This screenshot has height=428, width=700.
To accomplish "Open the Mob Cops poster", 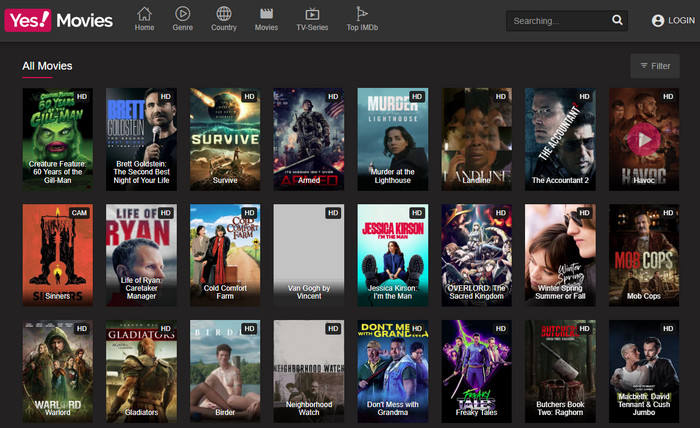I will point(644,255).
